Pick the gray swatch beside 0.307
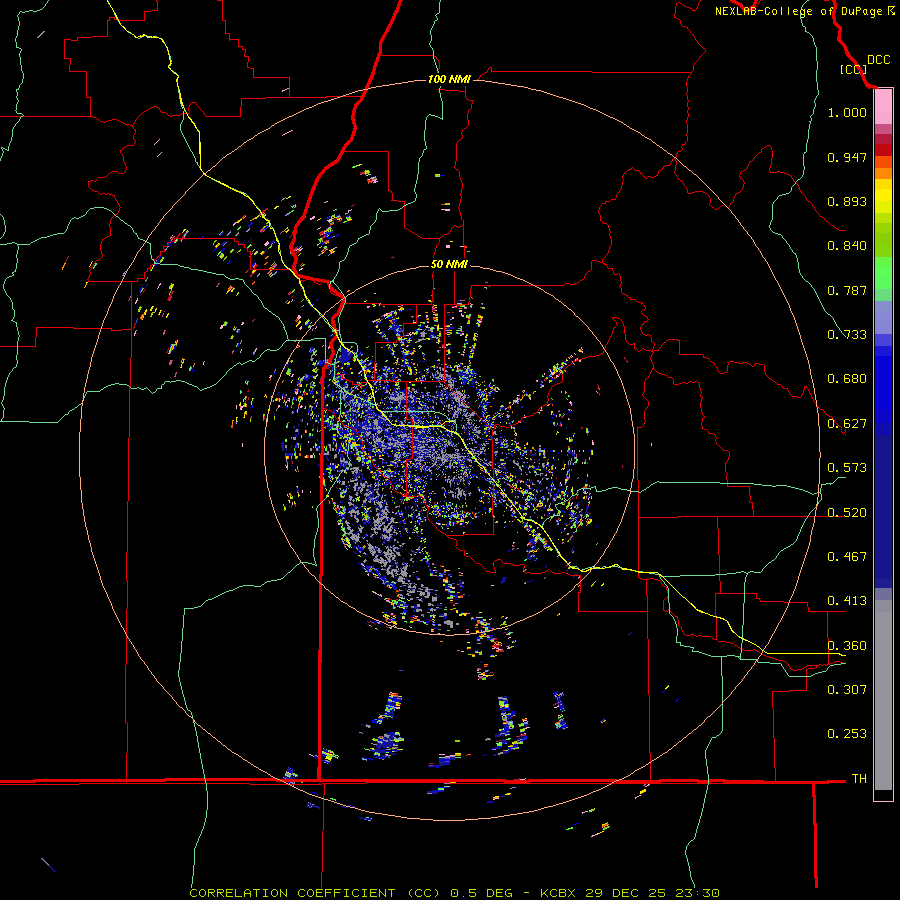900x900 pixels. pyautogui.click(x=883, y=695)
